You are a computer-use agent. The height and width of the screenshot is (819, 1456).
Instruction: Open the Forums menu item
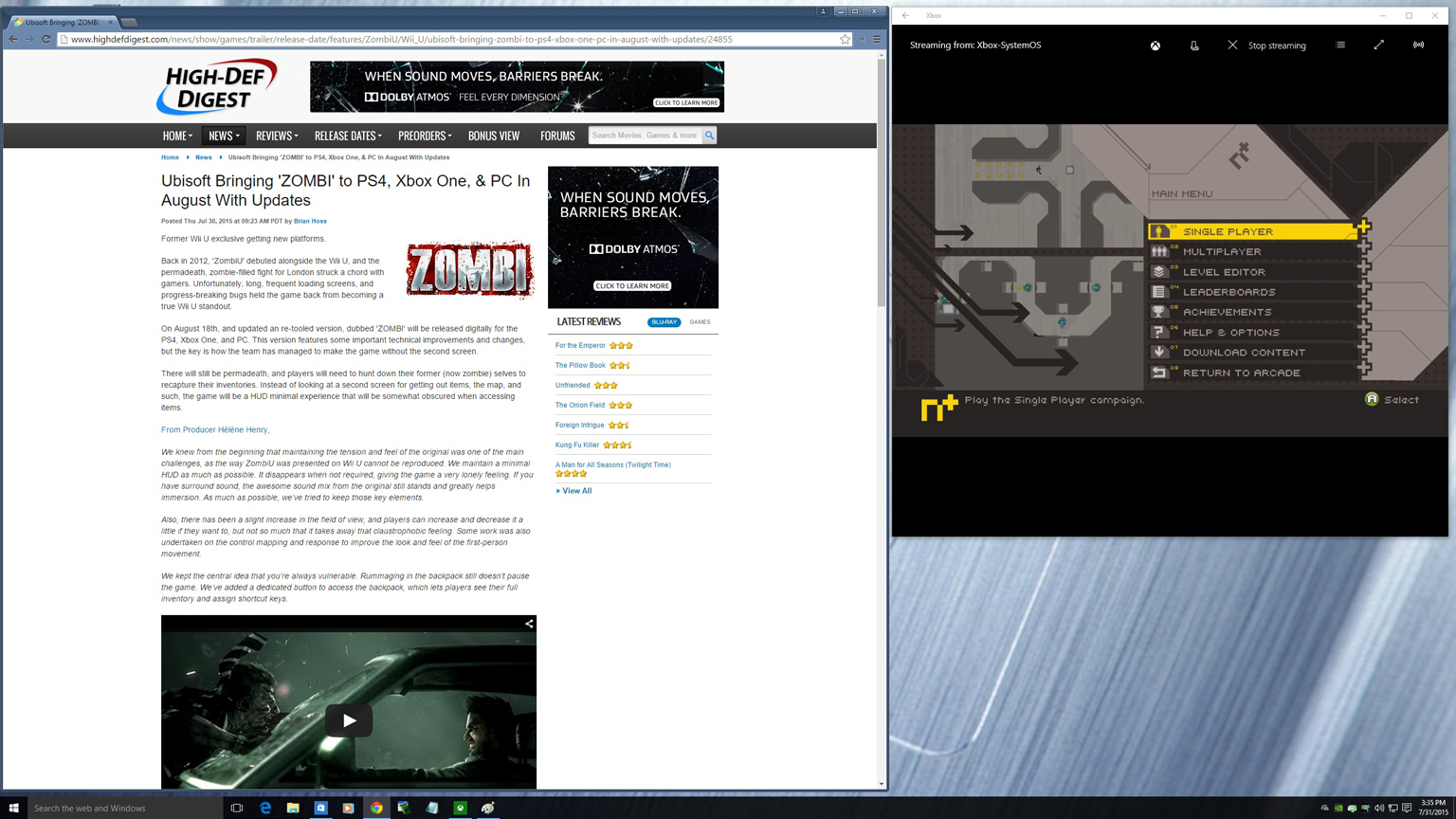[x=557, y=136]
